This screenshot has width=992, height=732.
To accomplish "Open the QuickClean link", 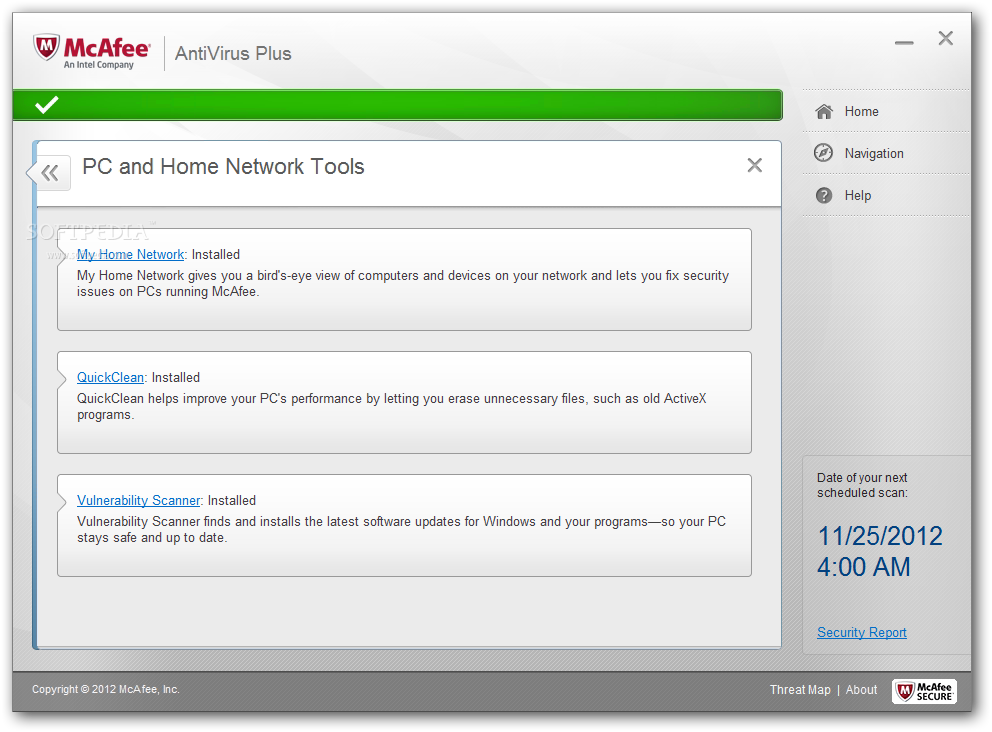I will (x=111, y=378).
